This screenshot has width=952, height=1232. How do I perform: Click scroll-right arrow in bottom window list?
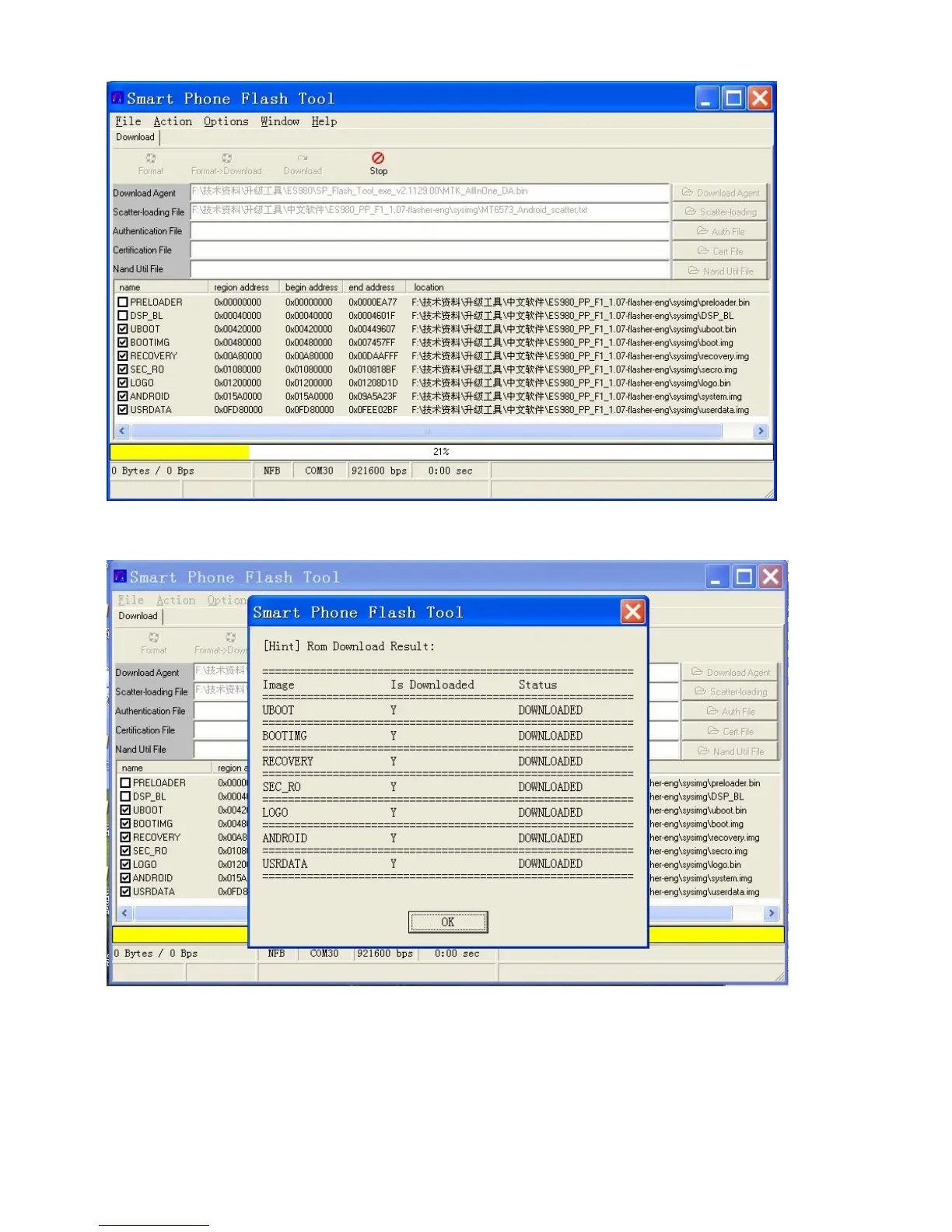click(x=772, y=913)
